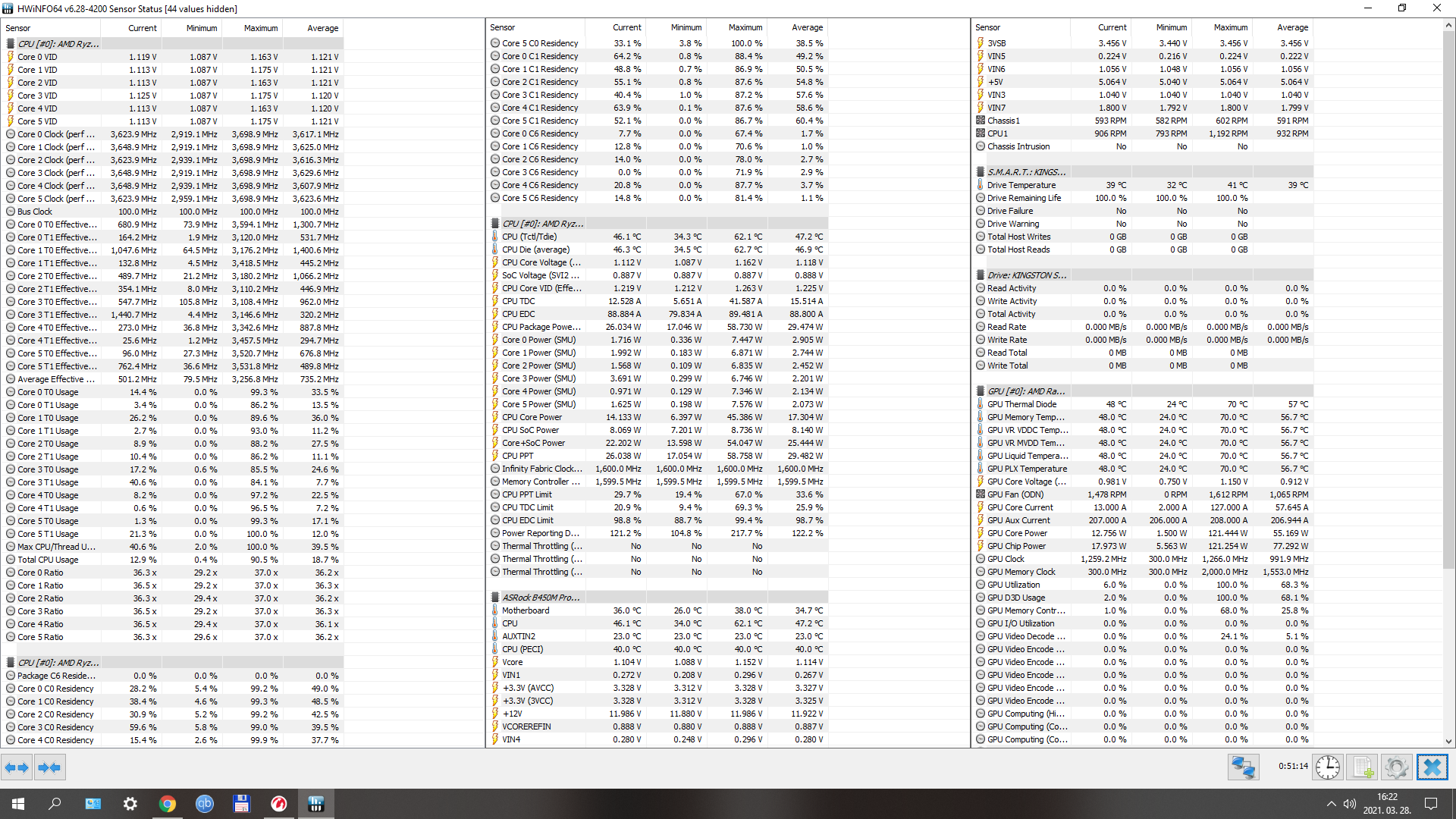The image size is (1456, 819).
Task: Click the Windows Start button
Action: pyautogui.click(x=18, y=804)
